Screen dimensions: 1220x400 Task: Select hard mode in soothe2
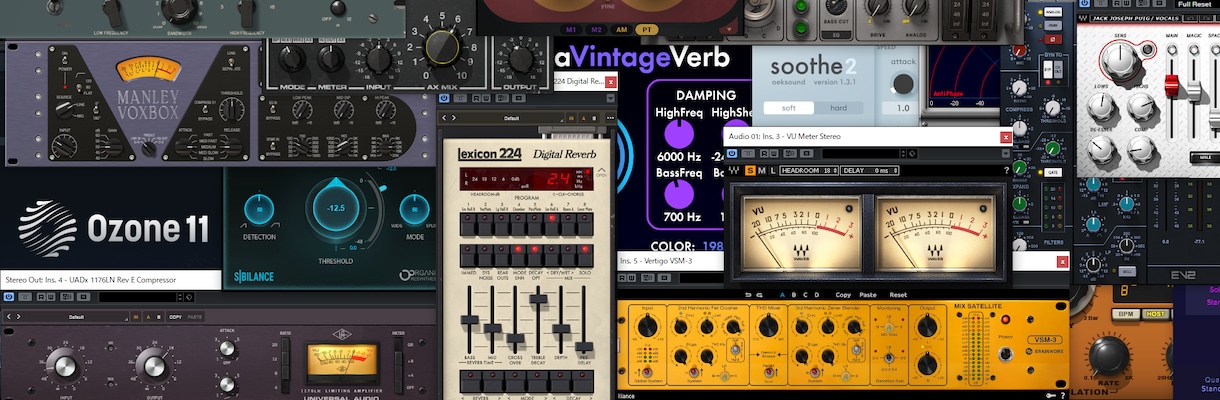tap(839, 108)
